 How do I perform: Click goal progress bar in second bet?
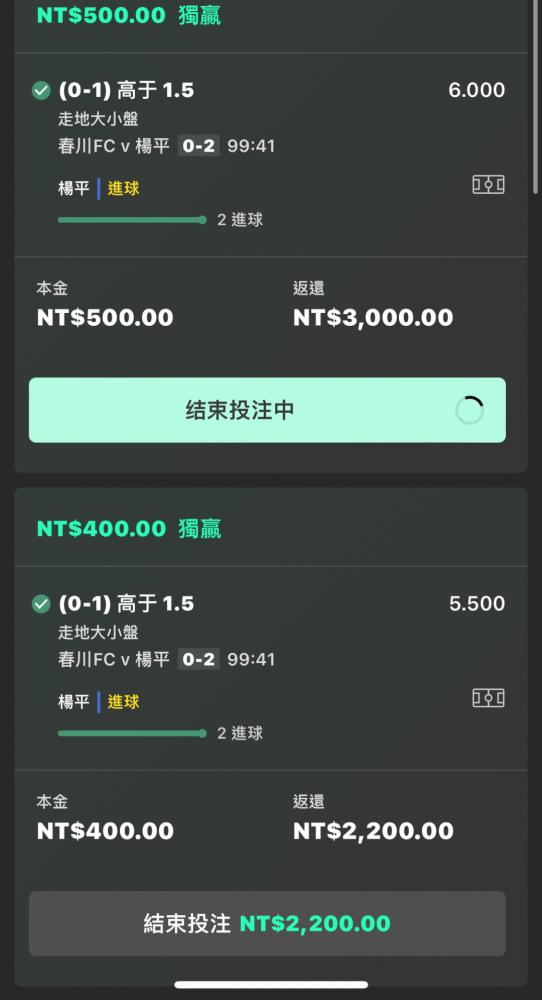132,733
